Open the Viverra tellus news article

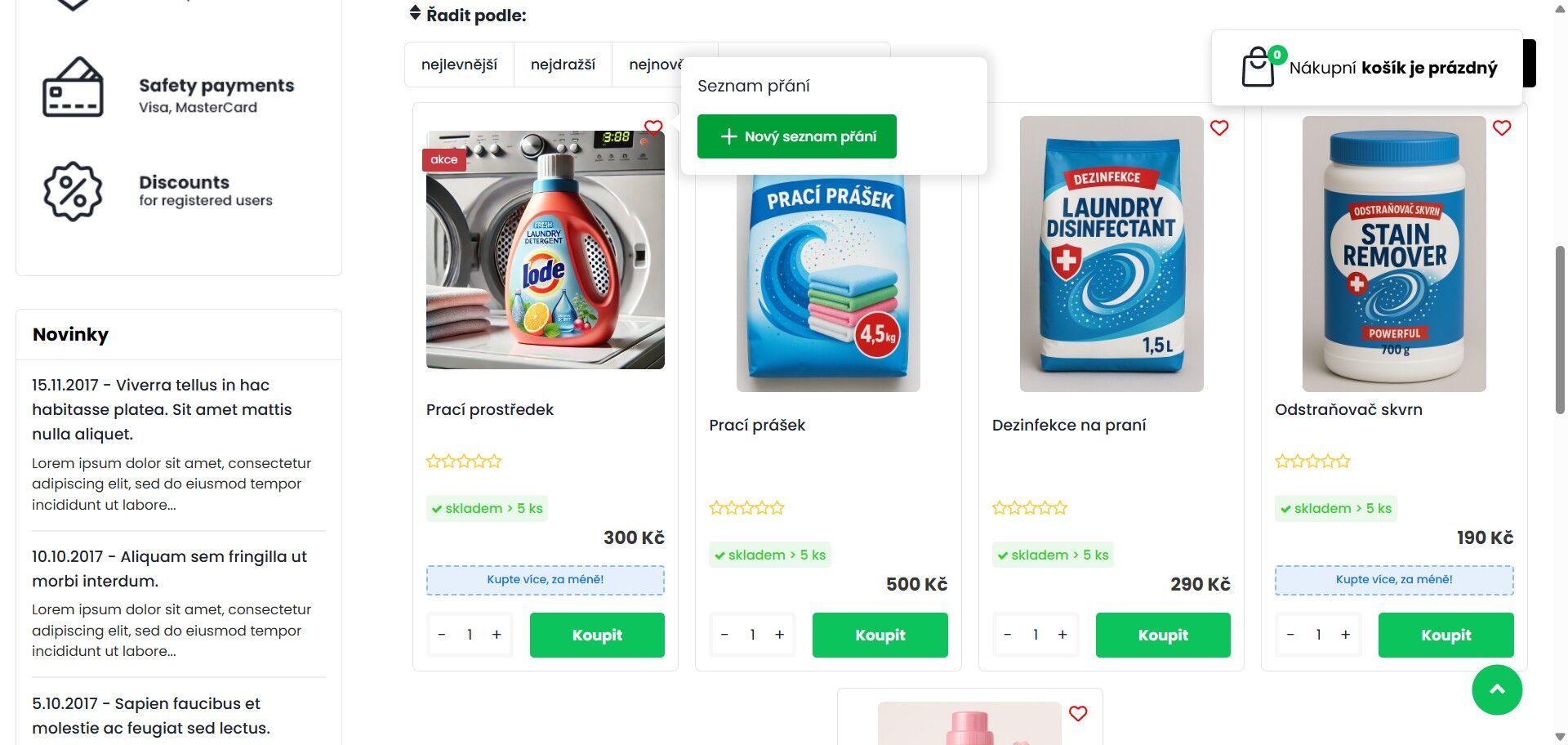pos(162,409)
